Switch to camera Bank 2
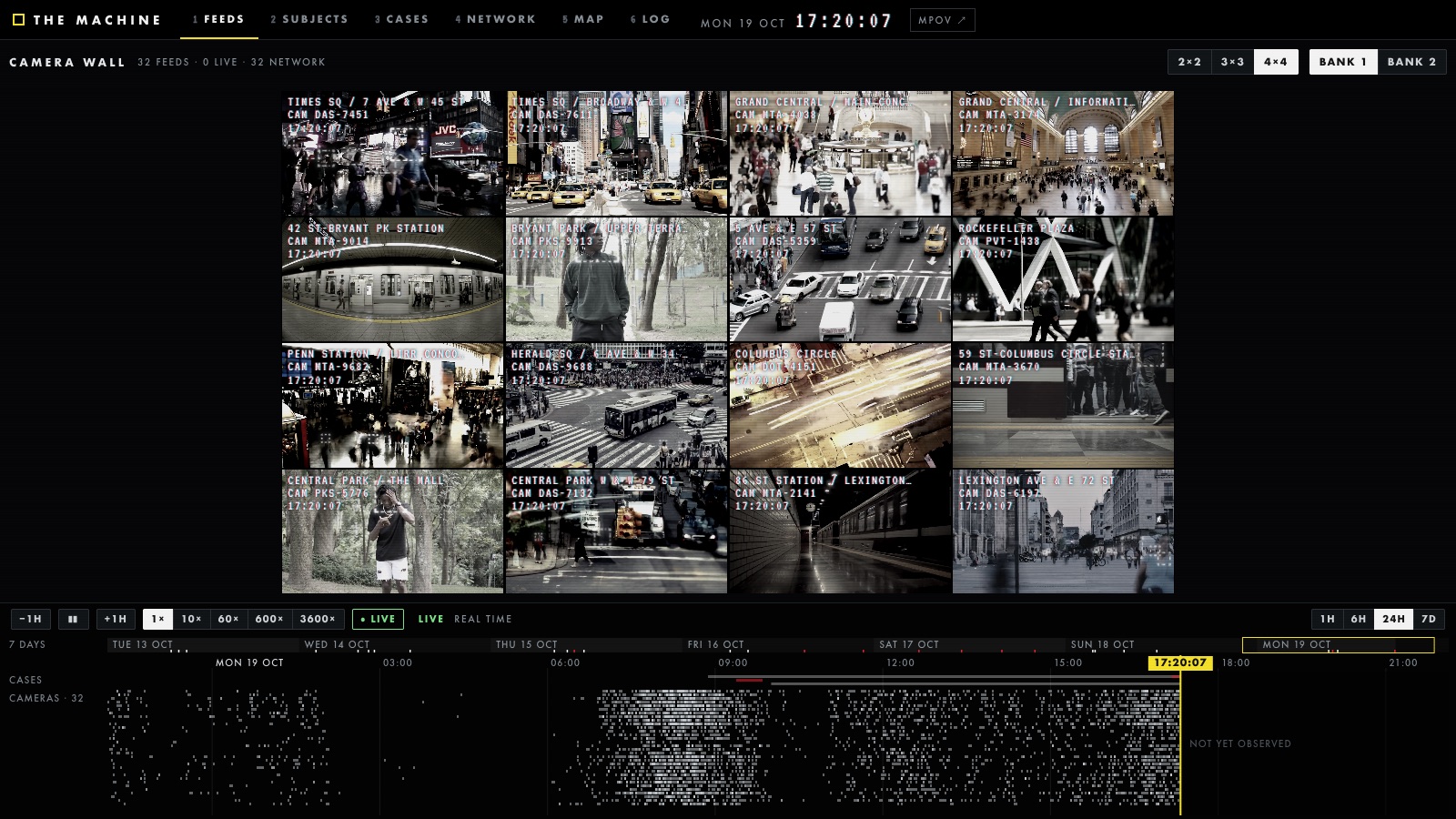Viewport: 1456px width, 819px height. point(1411,62)
